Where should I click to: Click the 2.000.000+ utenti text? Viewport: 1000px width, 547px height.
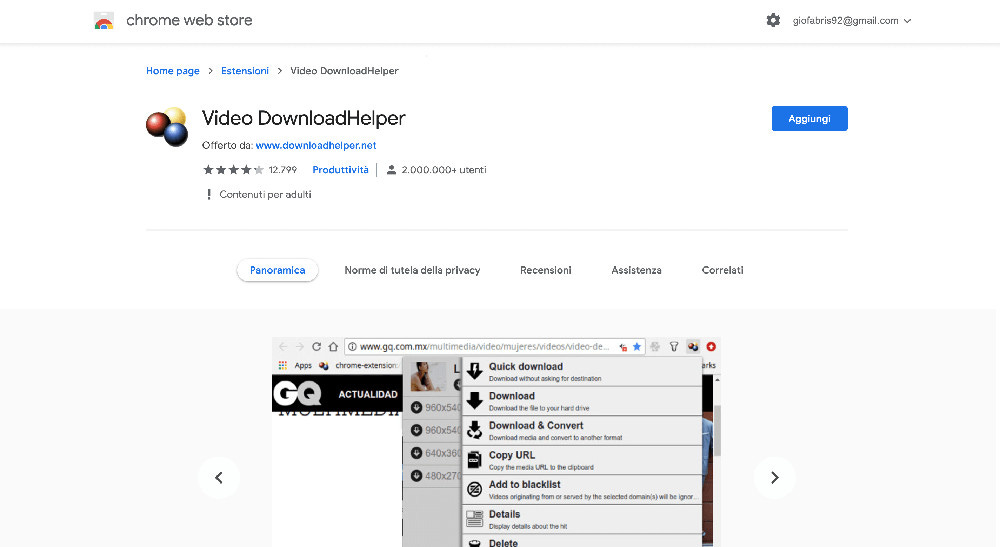click(444, 170)
